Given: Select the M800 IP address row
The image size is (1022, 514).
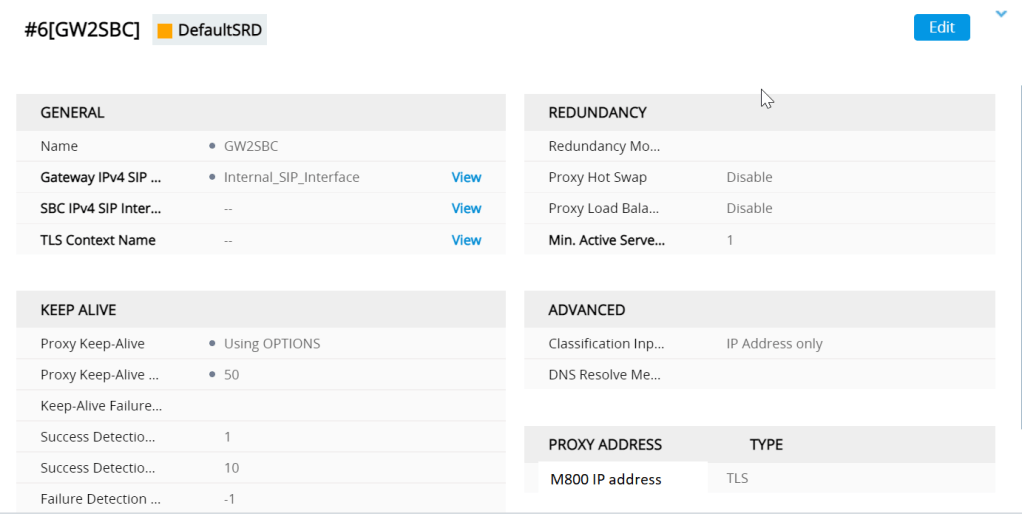Looking at the screenshot, I should pyautogui.click(x=606, y=479).
